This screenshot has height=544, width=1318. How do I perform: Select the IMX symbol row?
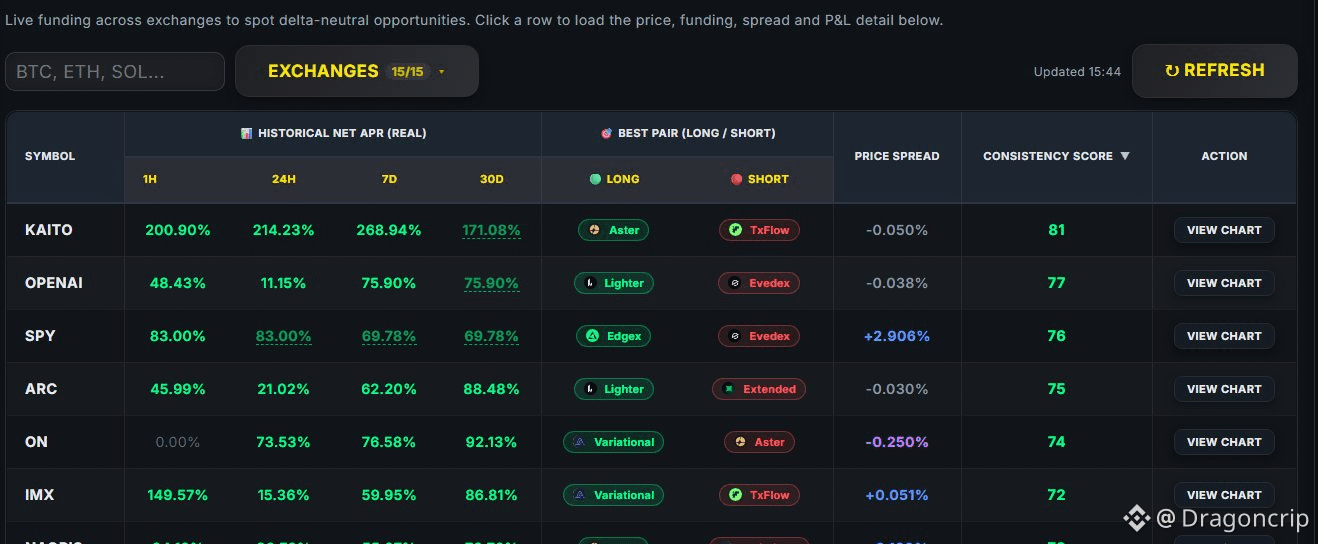click(x=651, y=495)
